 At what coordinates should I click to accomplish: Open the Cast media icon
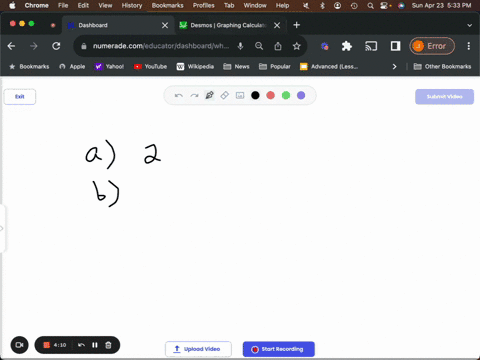tap(371, 46)
